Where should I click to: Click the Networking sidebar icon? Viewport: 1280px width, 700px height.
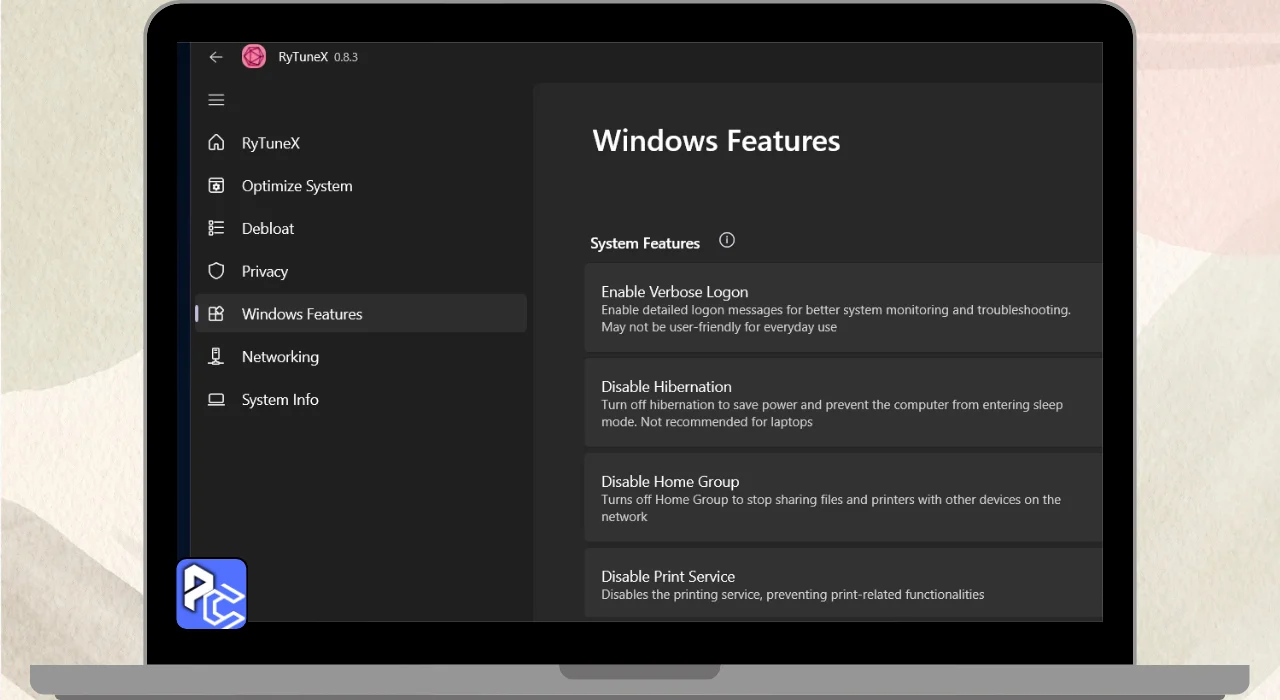tap(216, 357)
